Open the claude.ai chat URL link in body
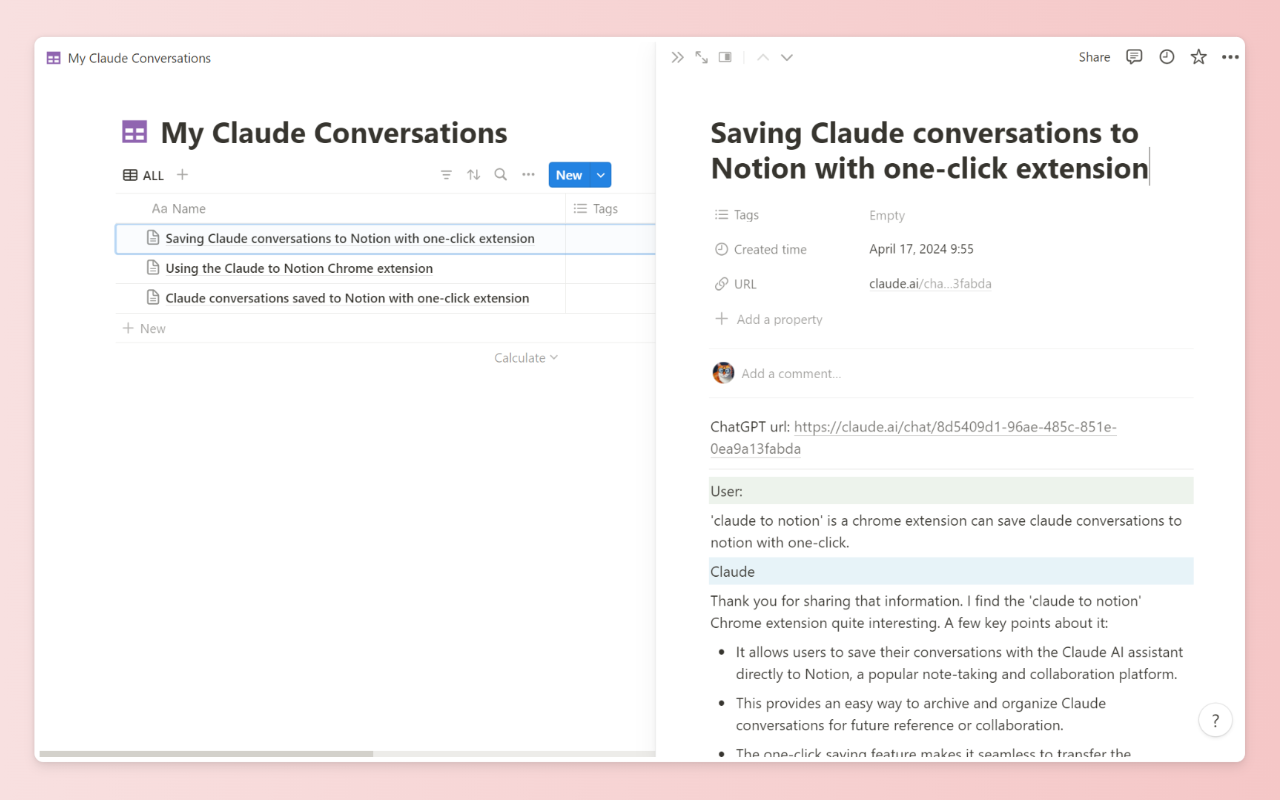This screenshot has width=1280, height=800. pyautogui.click(x=913, y=437)
